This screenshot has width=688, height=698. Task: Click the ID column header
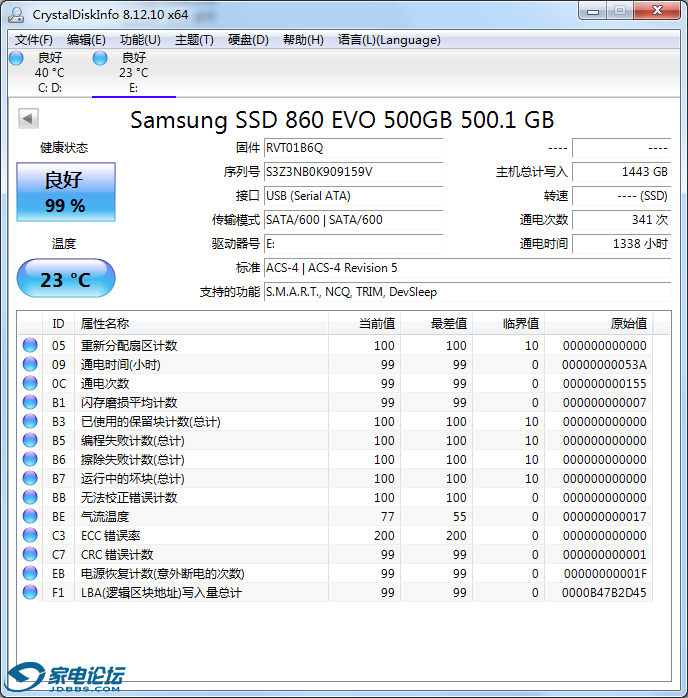58,324
